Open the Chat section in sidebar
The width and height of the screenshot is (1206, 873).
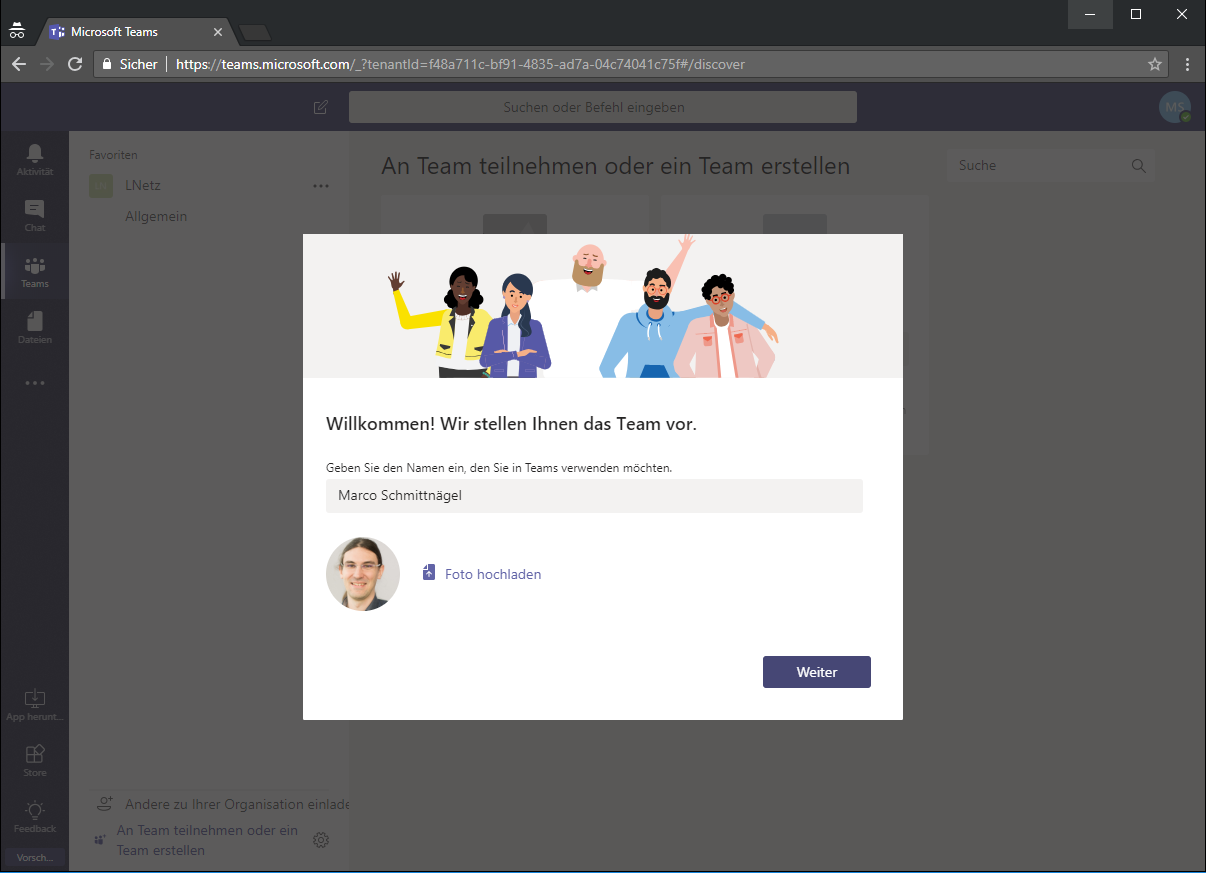coord(35,215)
